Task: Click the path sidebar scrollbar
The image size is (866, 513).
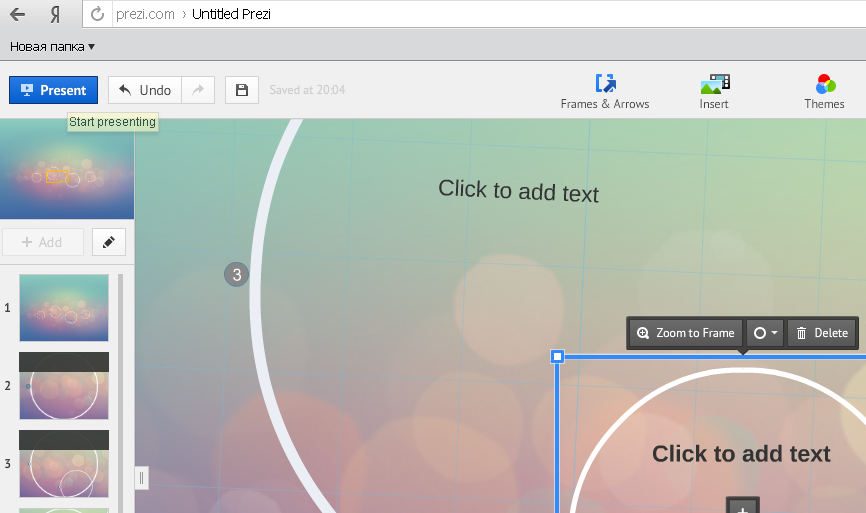Action: (x=120, y=393)
